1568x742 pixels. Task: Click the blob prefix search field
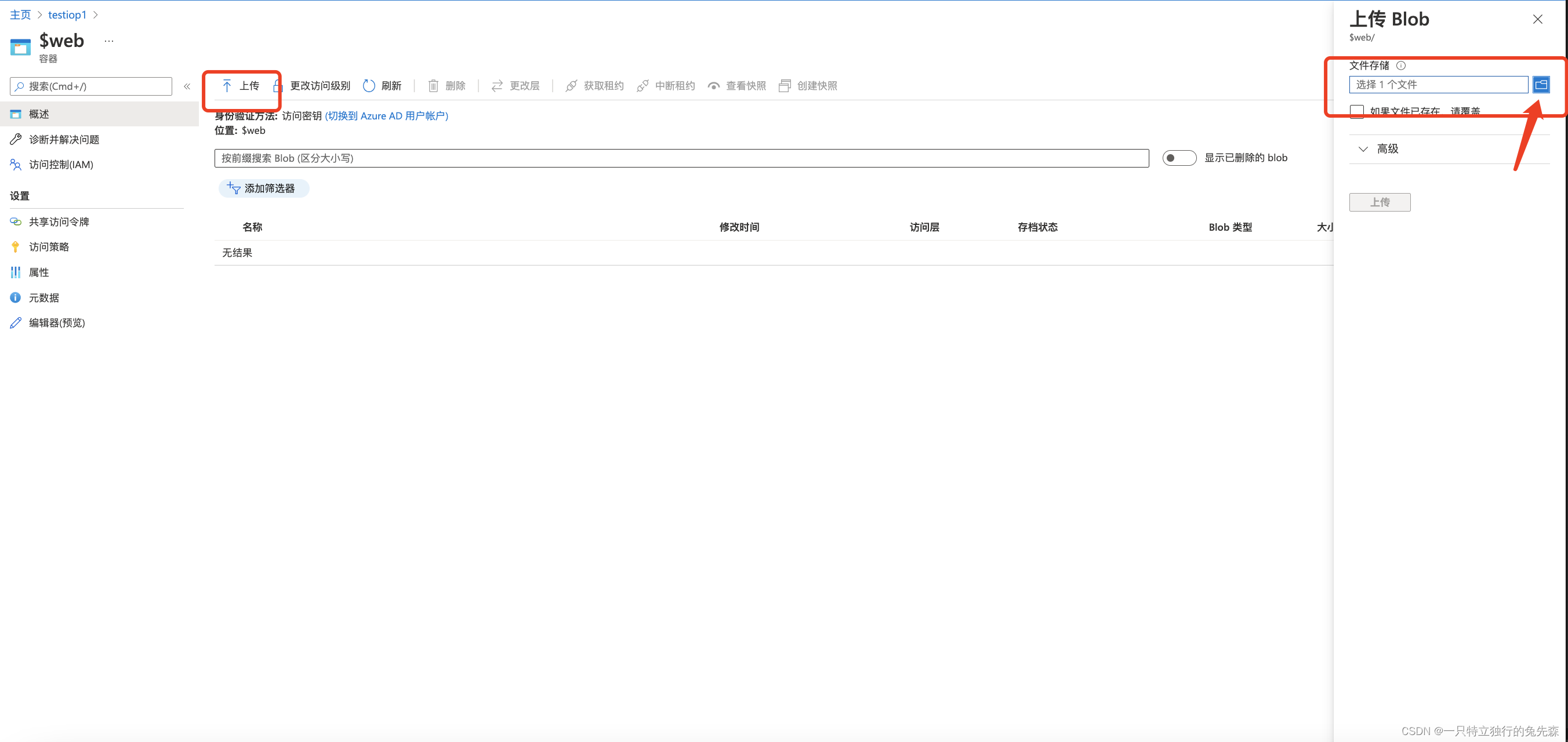(x=681, y=158)
